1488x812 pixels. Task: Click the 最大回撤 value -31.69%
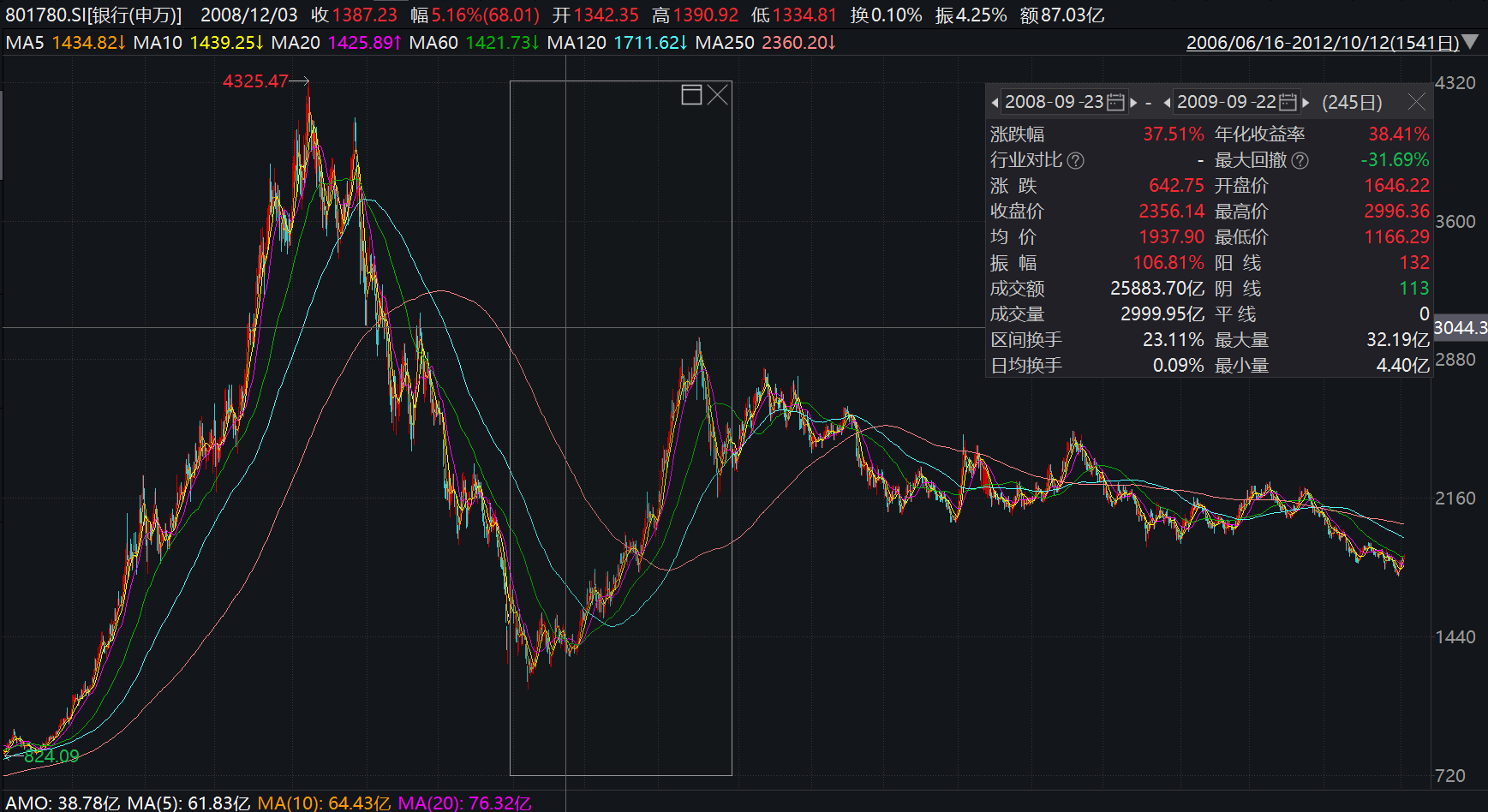click(x=1395, y=160)
